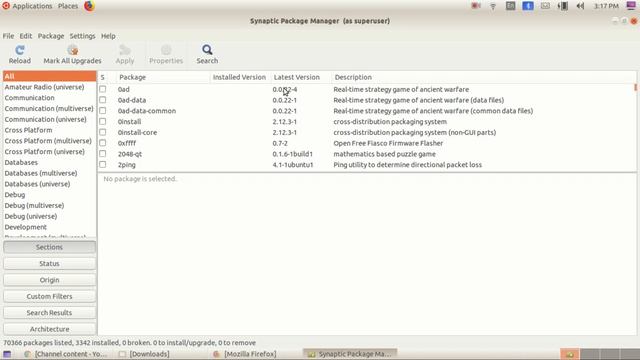Click the Sections filter button
640x360 pixels.
(x=49, y=247)
